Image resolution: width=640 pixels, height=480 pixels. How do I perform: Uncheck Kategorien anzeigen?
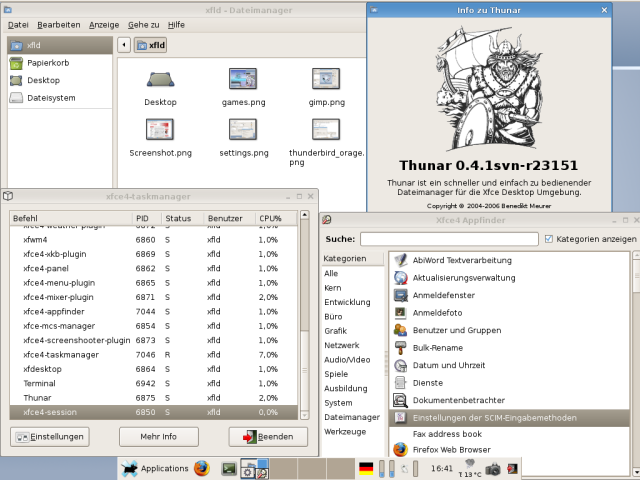point(549,239)
